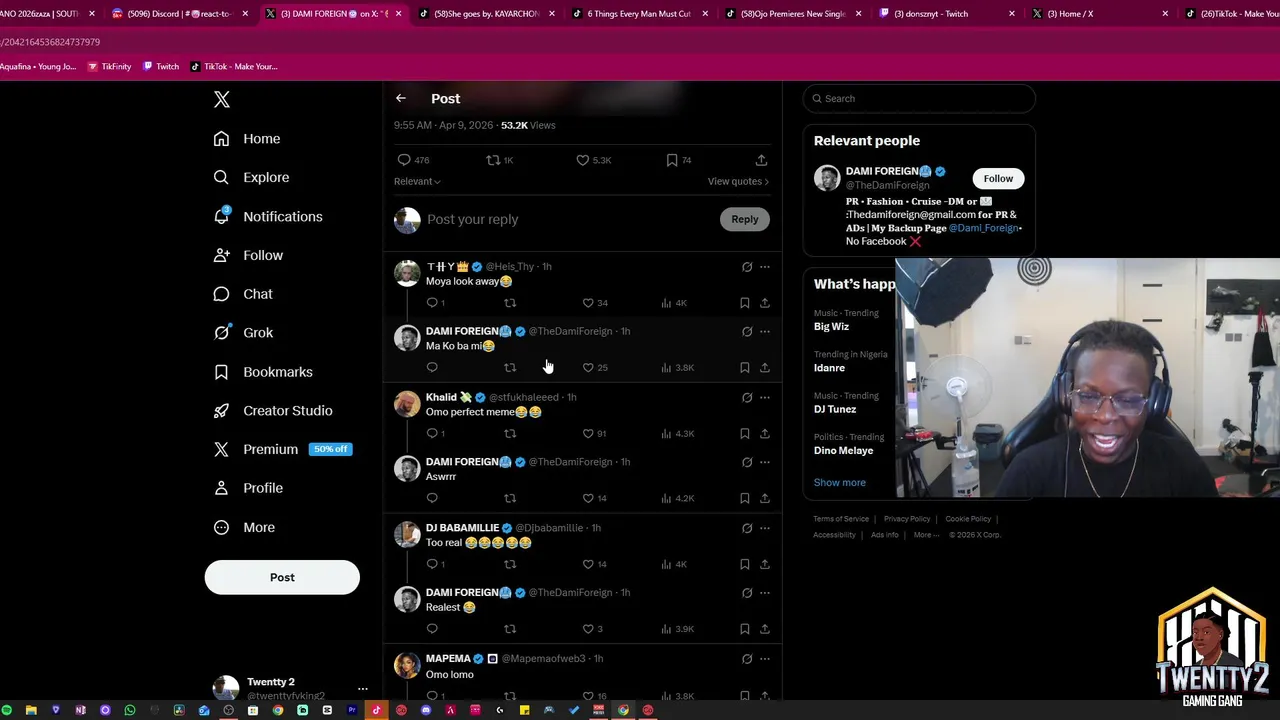Image resolution: width=1280 pixels, height=720 pixels.
Task: Open Explore in the sidebar
Action: [252, 177]
